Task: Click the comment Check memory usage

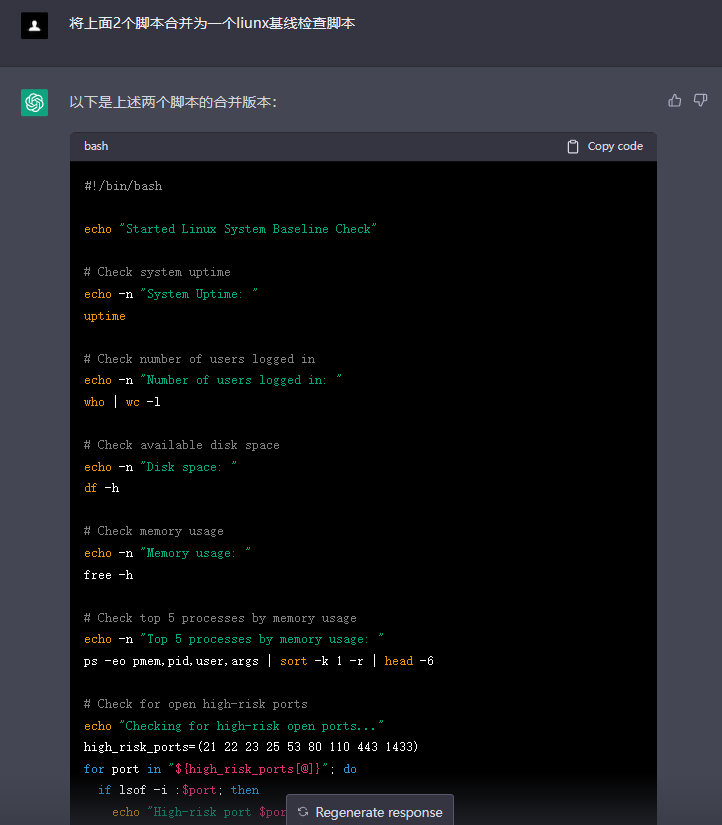Action: coord(154,531)
